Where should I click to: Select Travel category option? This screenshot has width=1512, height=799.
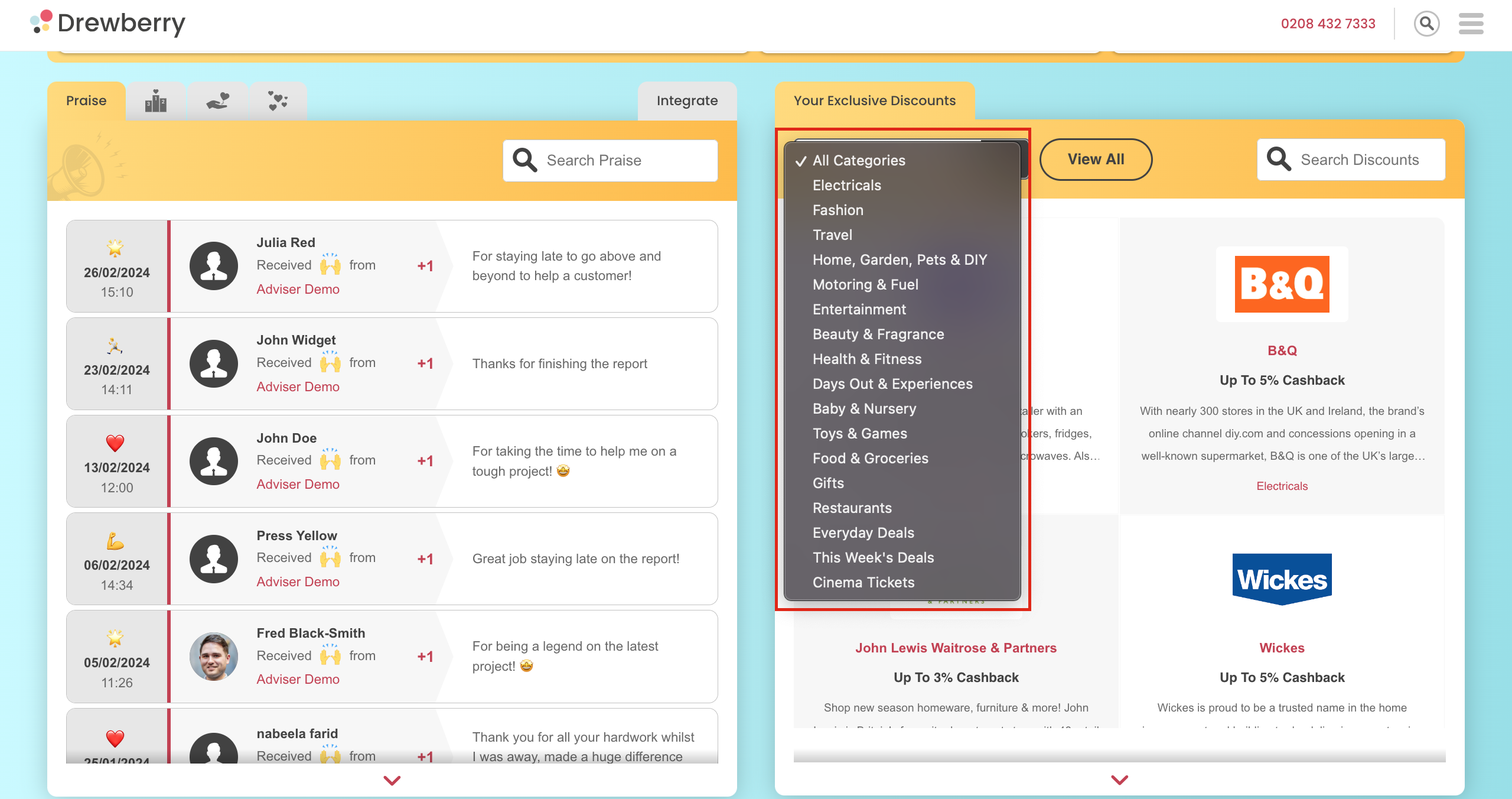pos(902,235)
